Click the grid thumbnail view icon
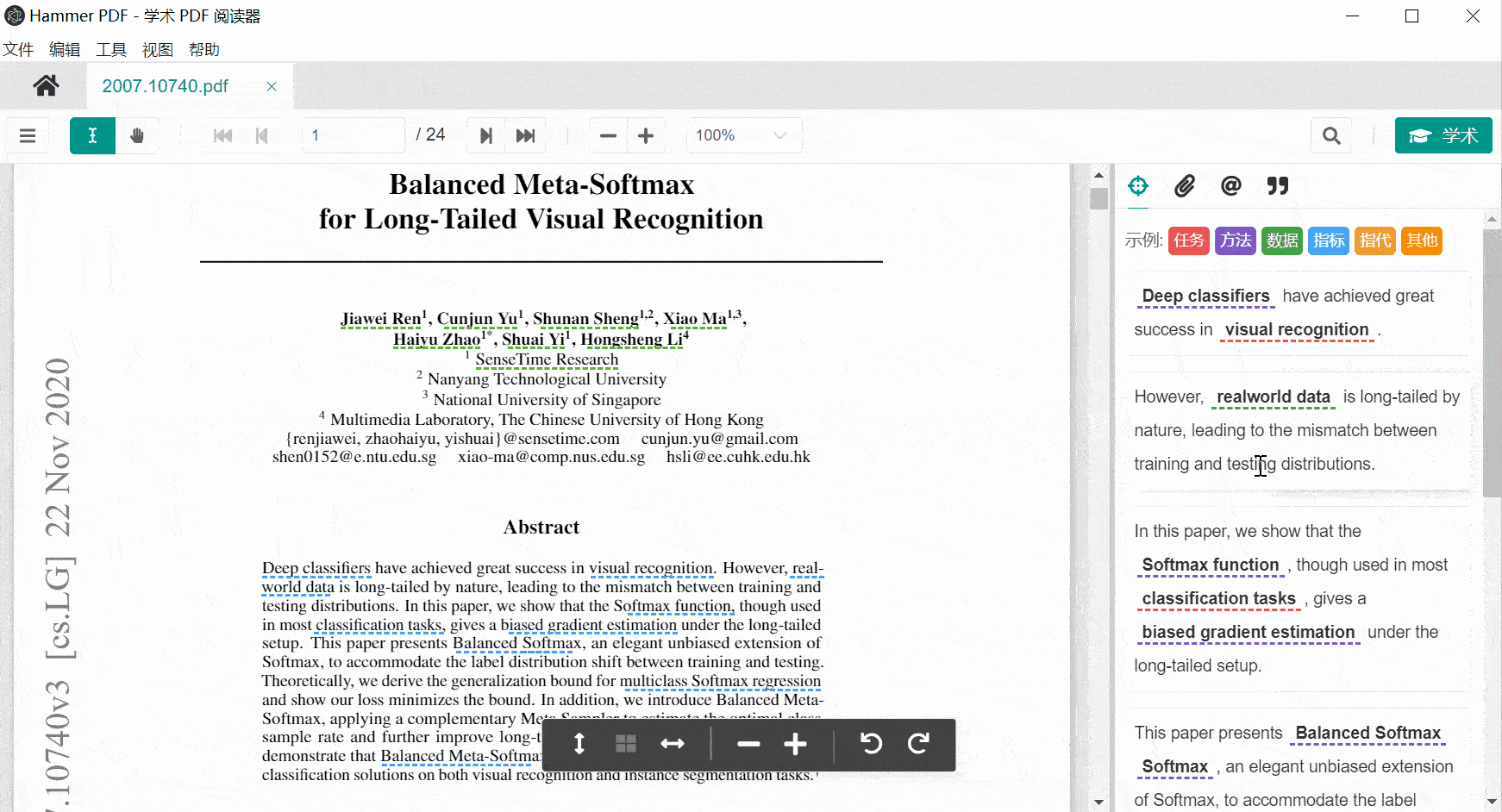Screen dimensions: 1502x812 [626, 744]
